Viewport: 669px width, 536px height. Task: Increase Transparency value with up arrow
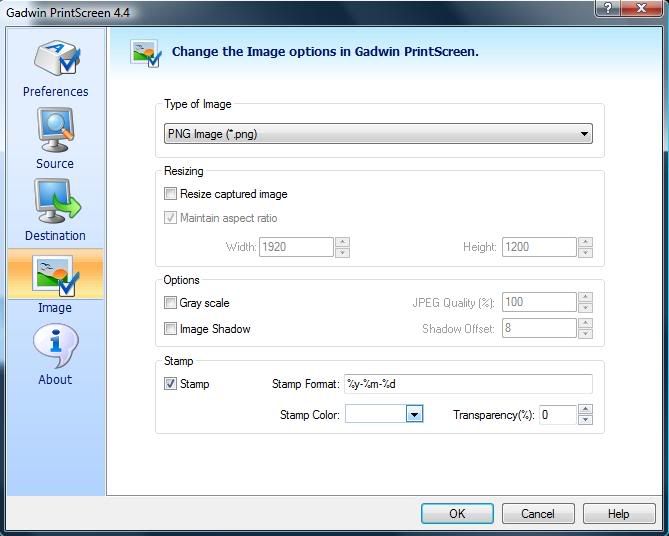585,409
